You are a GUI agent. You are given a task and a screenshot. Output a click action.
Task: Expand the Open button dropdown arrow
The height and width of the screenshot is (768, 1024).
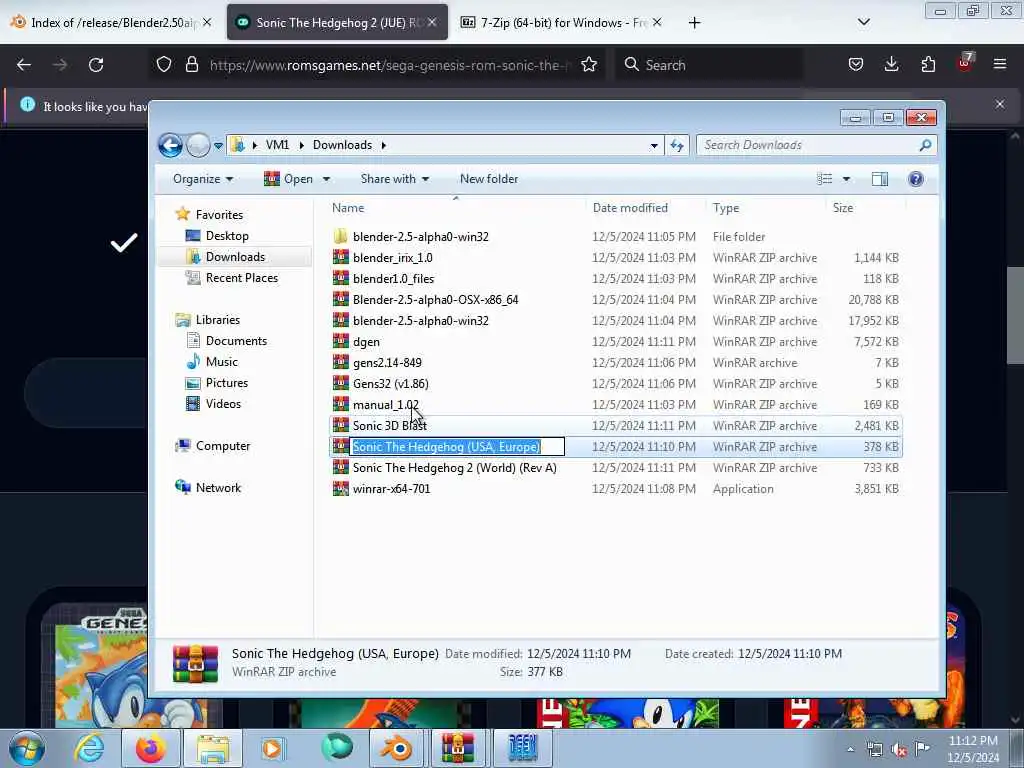point(326,179)
